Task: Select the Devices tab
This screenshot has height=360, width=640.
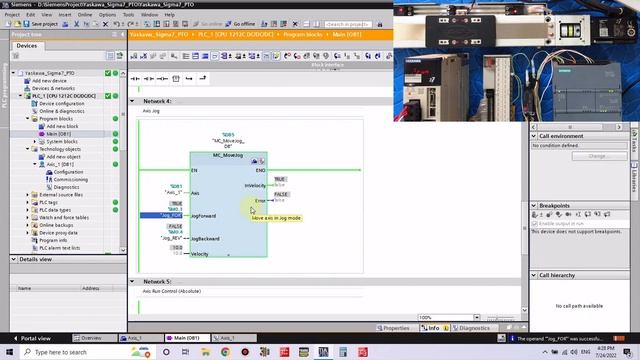Action: point(27,46)
